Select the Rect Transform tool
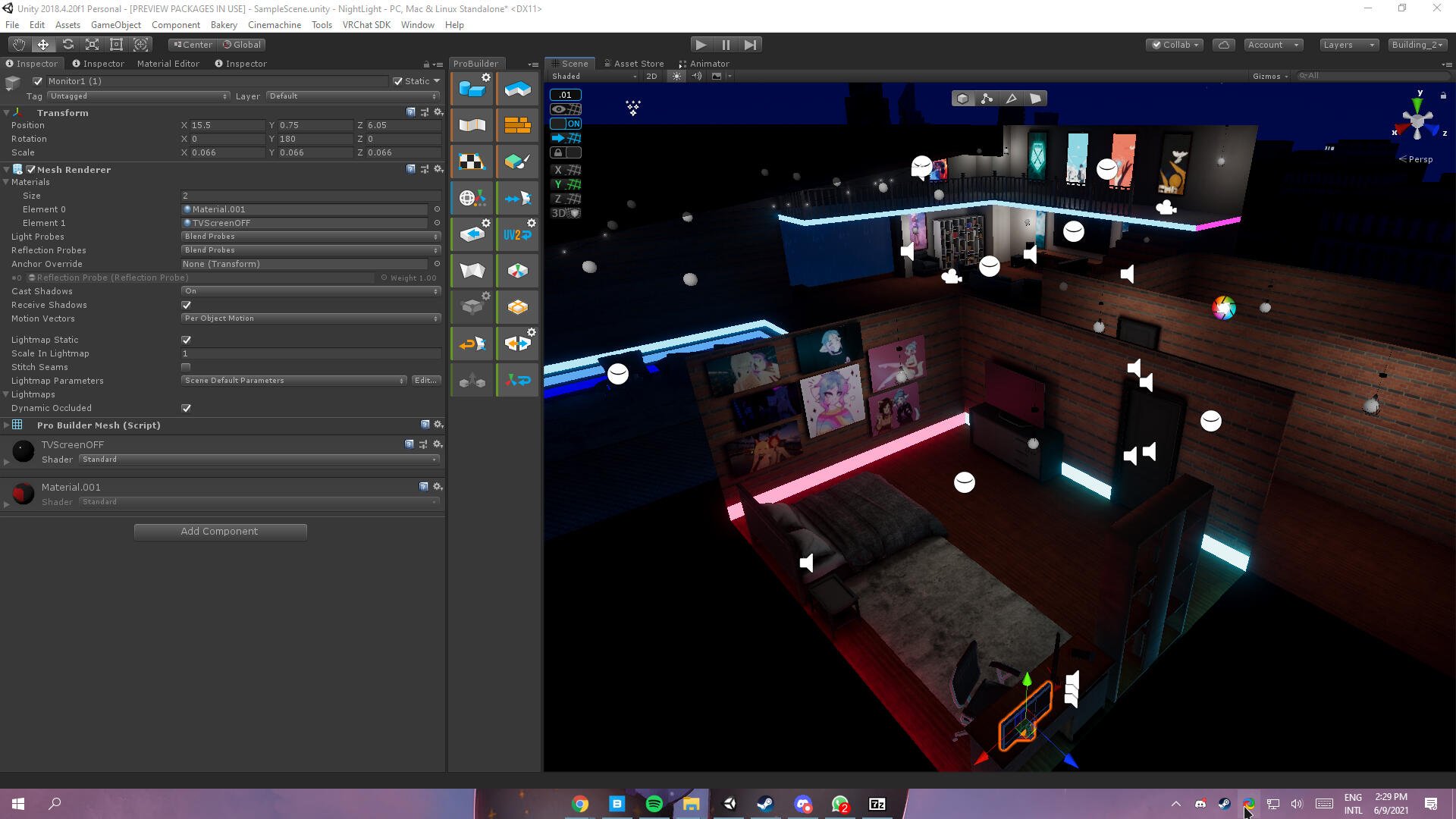This screenshot has width=1456, height=819. (116, 45)
